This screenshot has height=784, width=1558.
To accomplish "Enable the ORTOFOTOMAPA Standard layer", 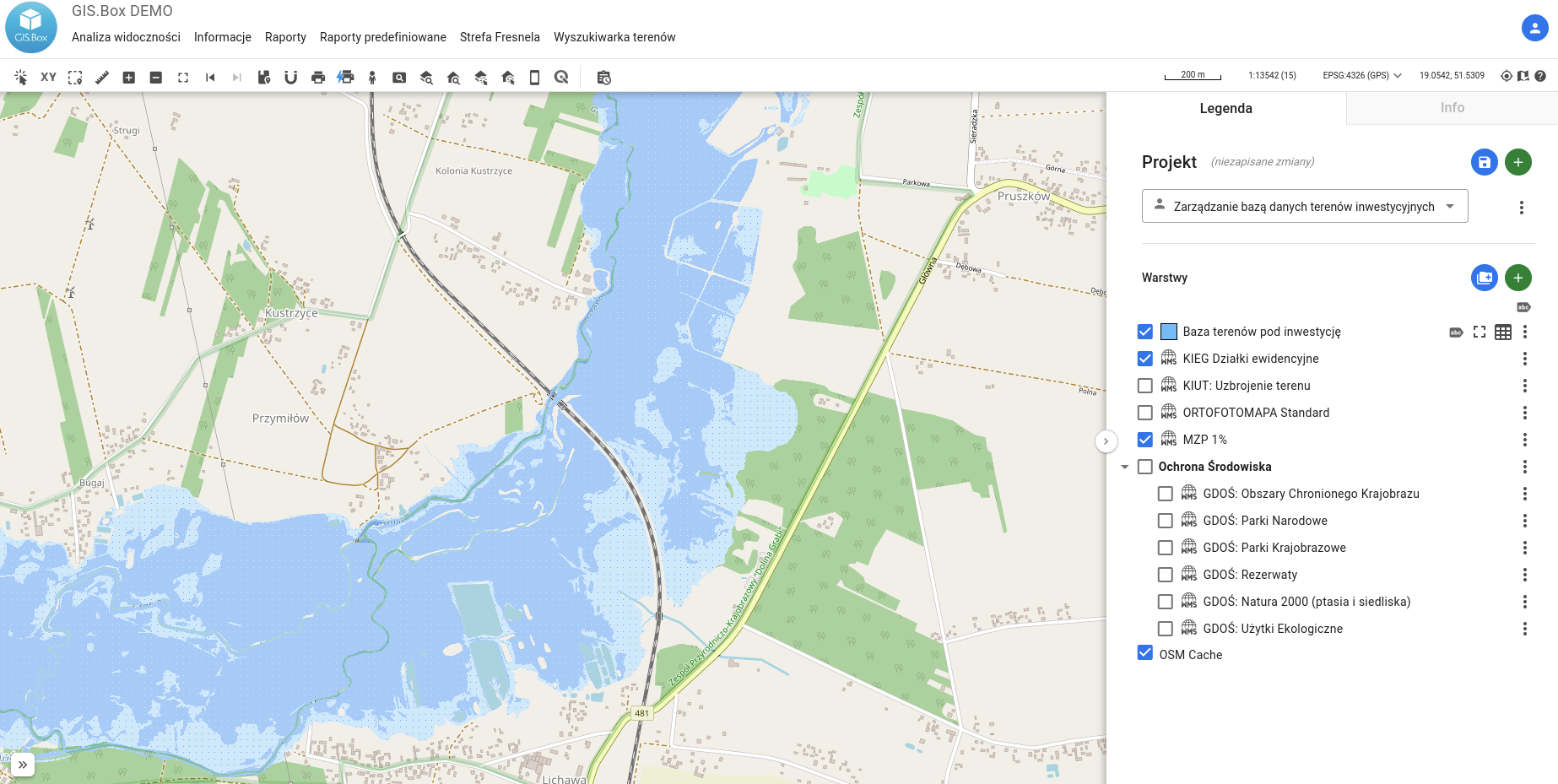I will [1144, 413].
